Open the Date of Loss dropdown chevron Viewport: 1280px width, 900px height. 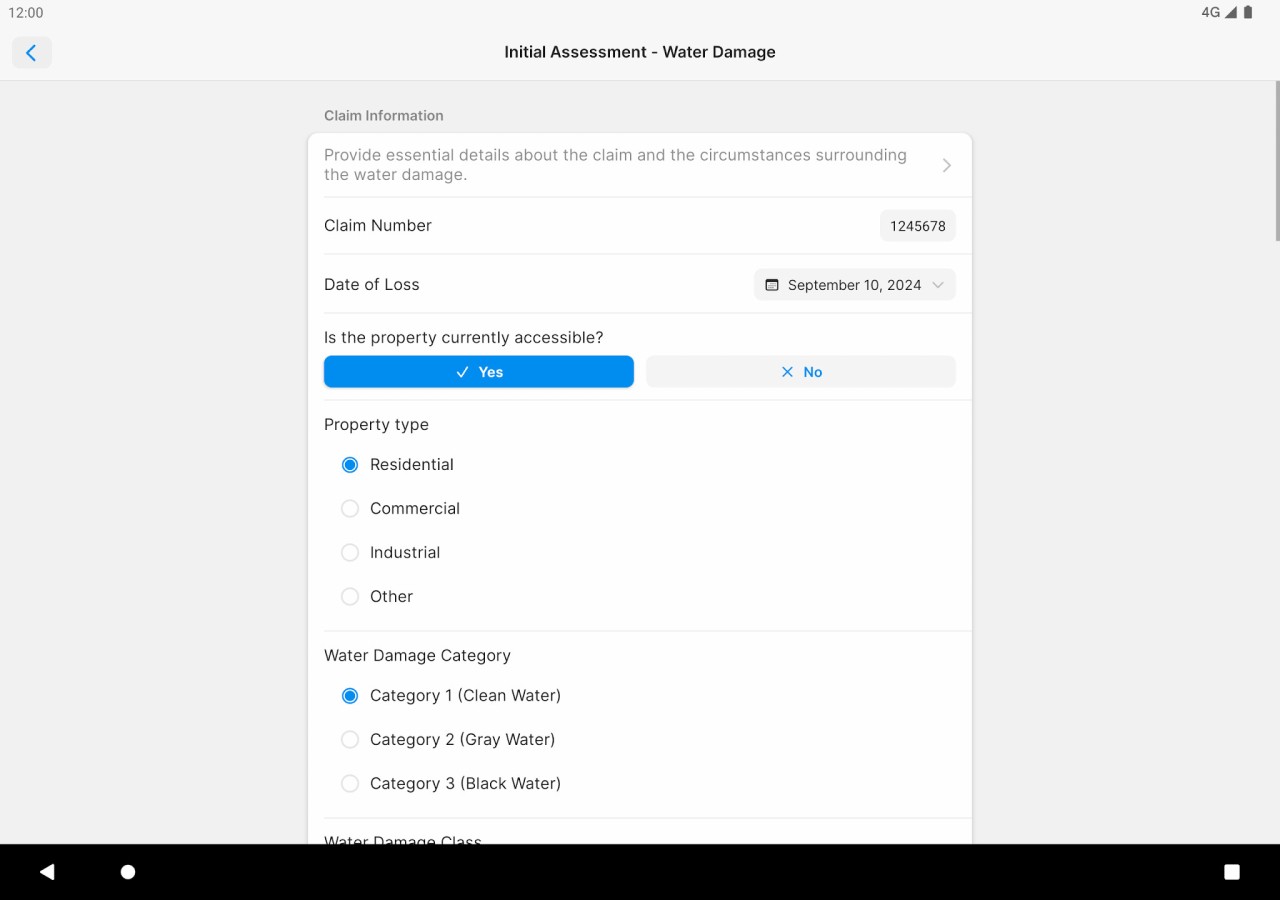pos(938,285)
